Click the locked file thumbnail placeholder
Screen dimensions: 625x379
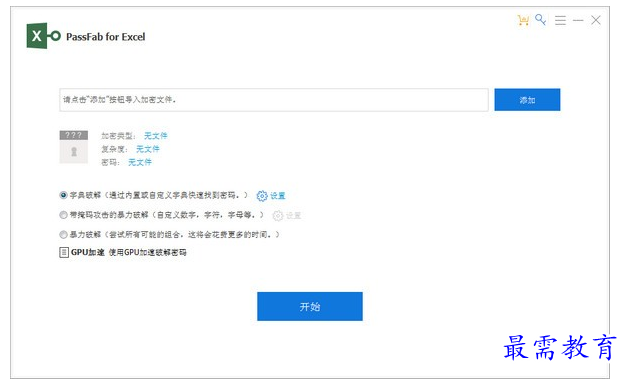click(74, 147)
